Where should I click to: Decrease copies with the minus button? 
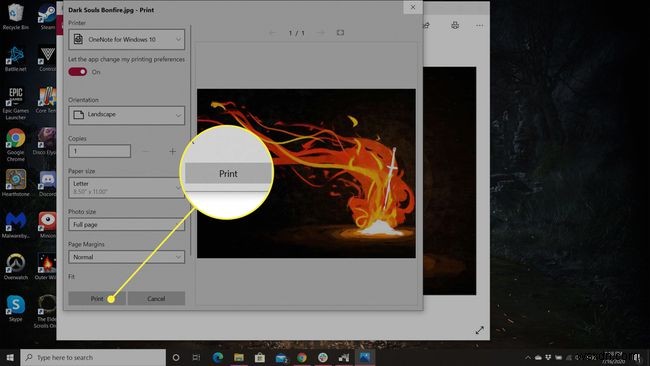(145, 151)
